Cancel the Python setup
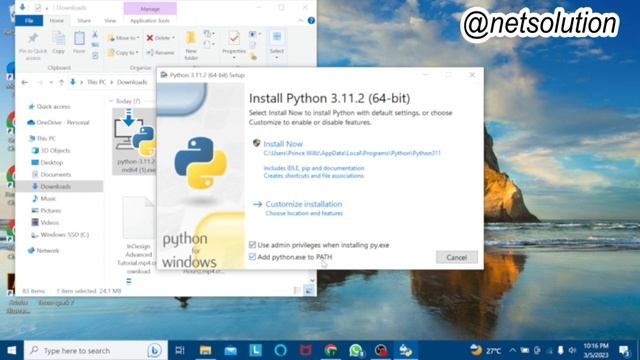Screen dimensions: 640x360 pos(456,258)
